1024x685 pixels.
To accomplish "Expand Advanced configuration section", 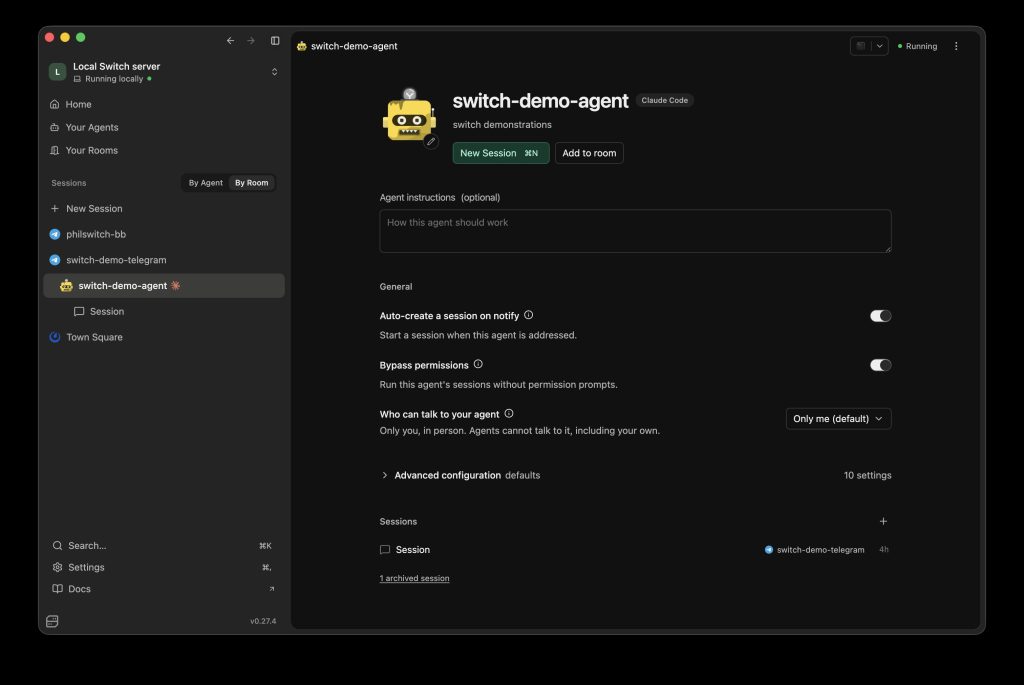I will point(635,475).
